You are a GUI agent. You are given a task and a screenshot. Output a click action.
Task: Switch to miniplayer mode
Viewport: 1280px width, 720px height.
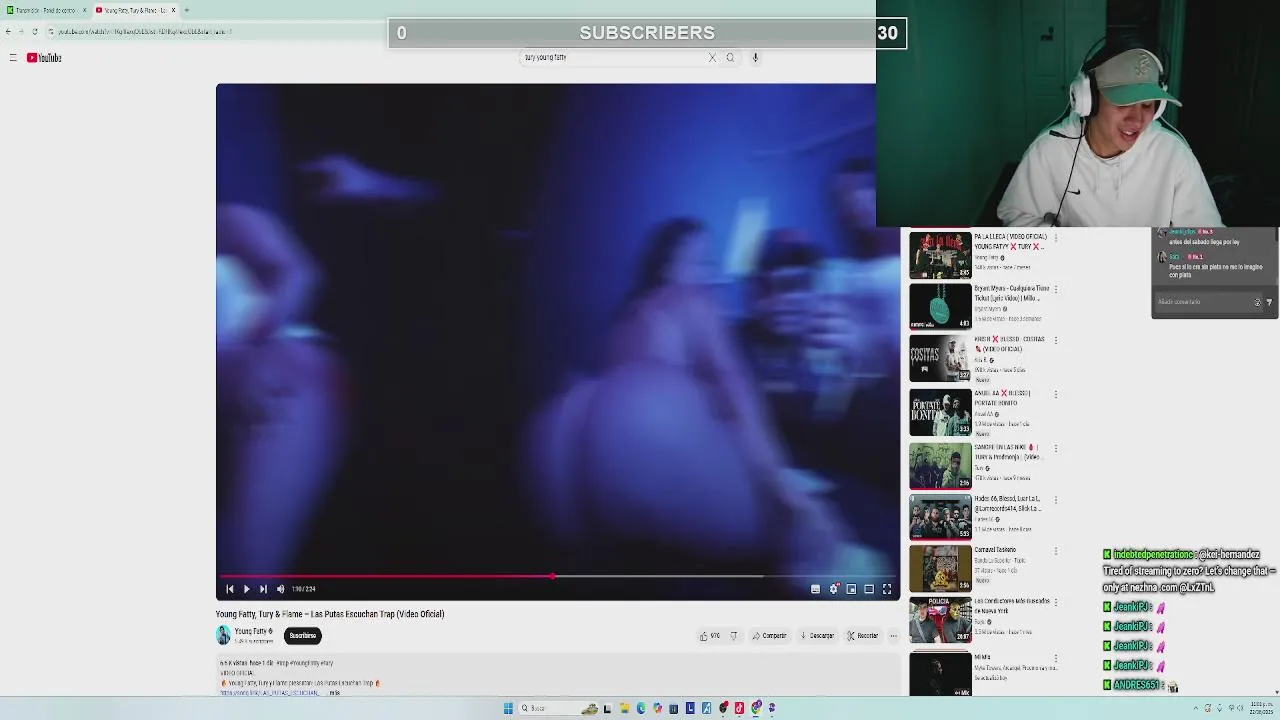coord(851,589)
